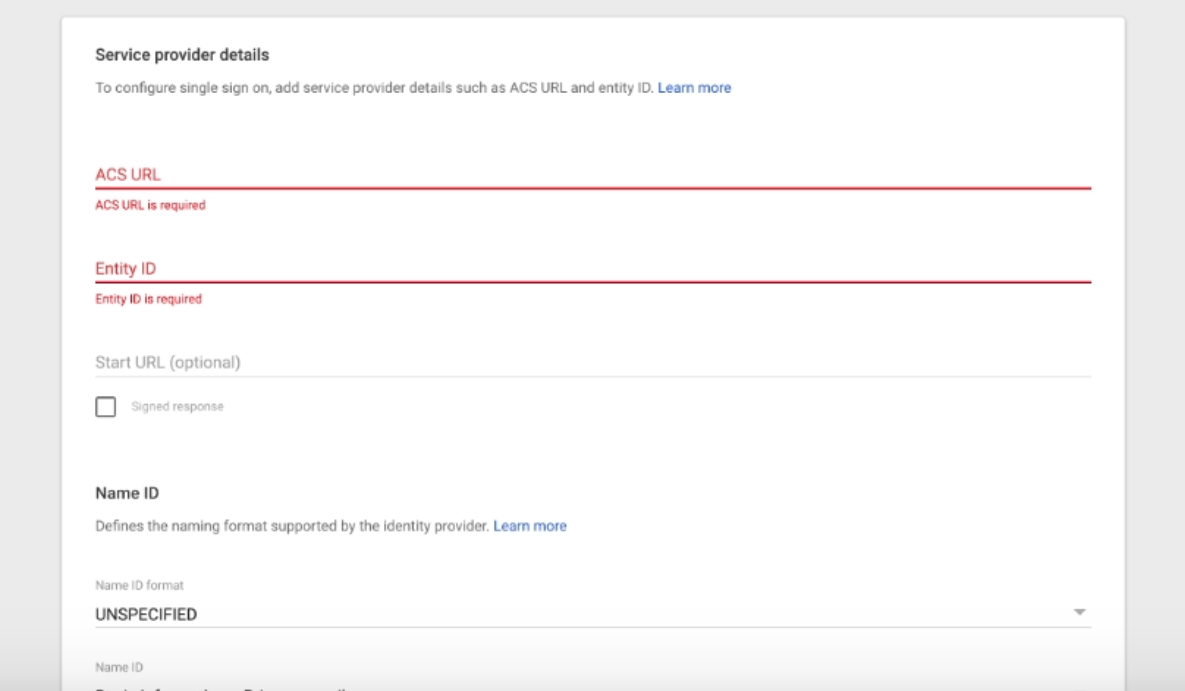Click the 'ACS URL is required' error message
The width and height of the screenshot is (1185, 691).
(150, 205)
